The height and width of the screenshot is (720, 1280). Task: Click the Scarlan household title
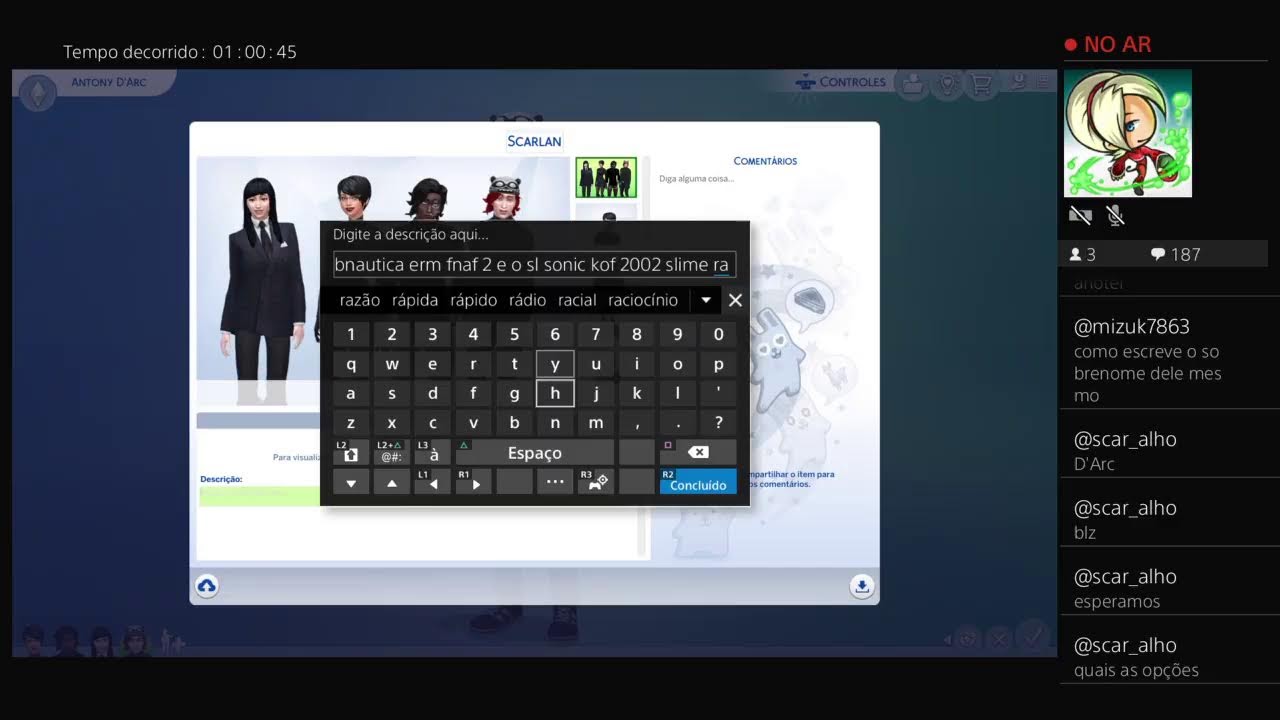534,141
